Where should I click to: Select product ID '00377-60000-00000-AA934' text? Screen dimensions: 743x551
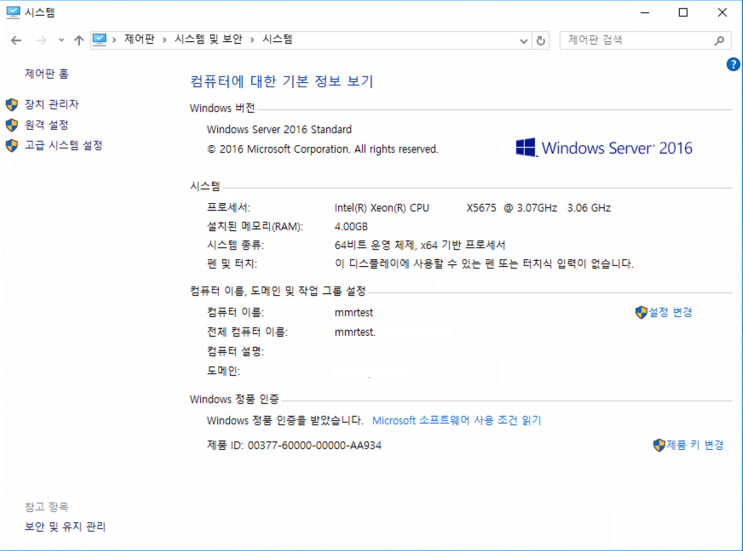[314, 445]
